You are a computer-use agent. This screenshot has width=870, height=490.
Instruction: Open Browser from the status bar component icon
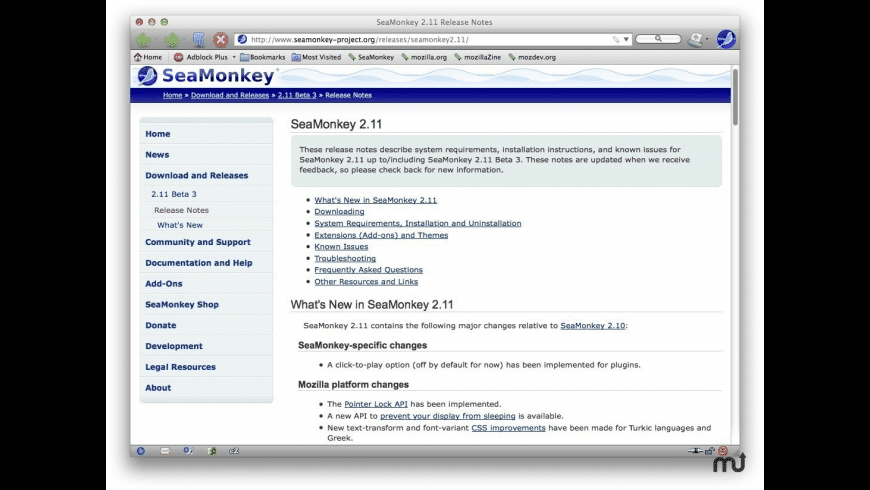(x=141, y=451)
